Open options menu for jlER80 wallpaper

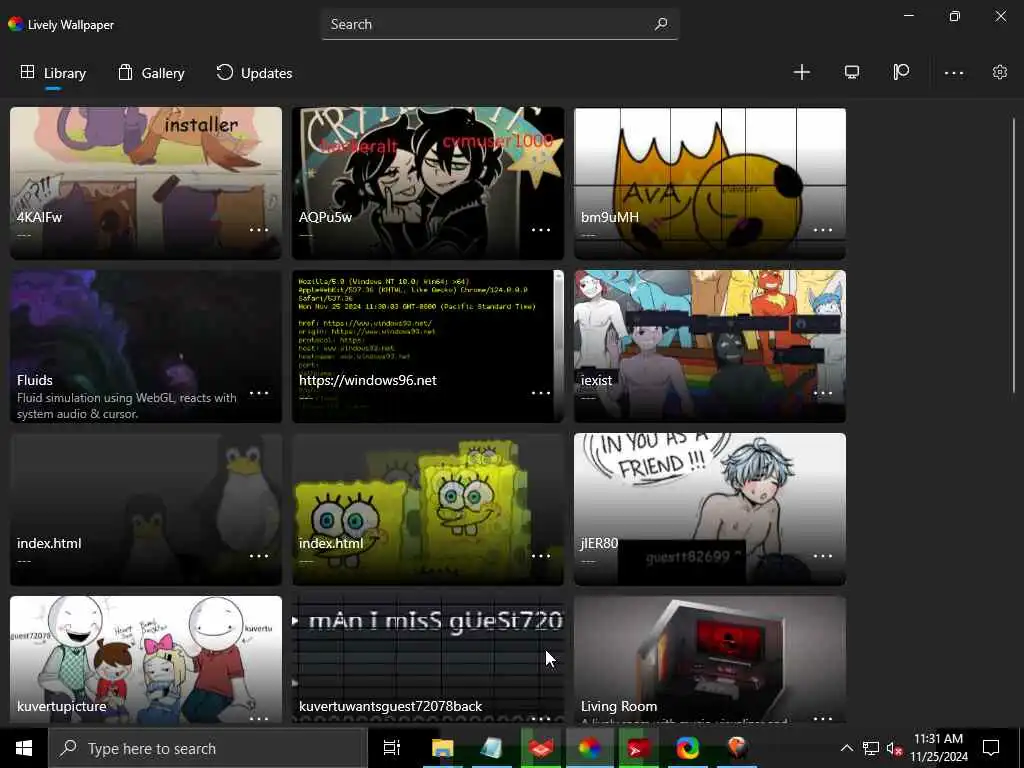coord(823,556)
